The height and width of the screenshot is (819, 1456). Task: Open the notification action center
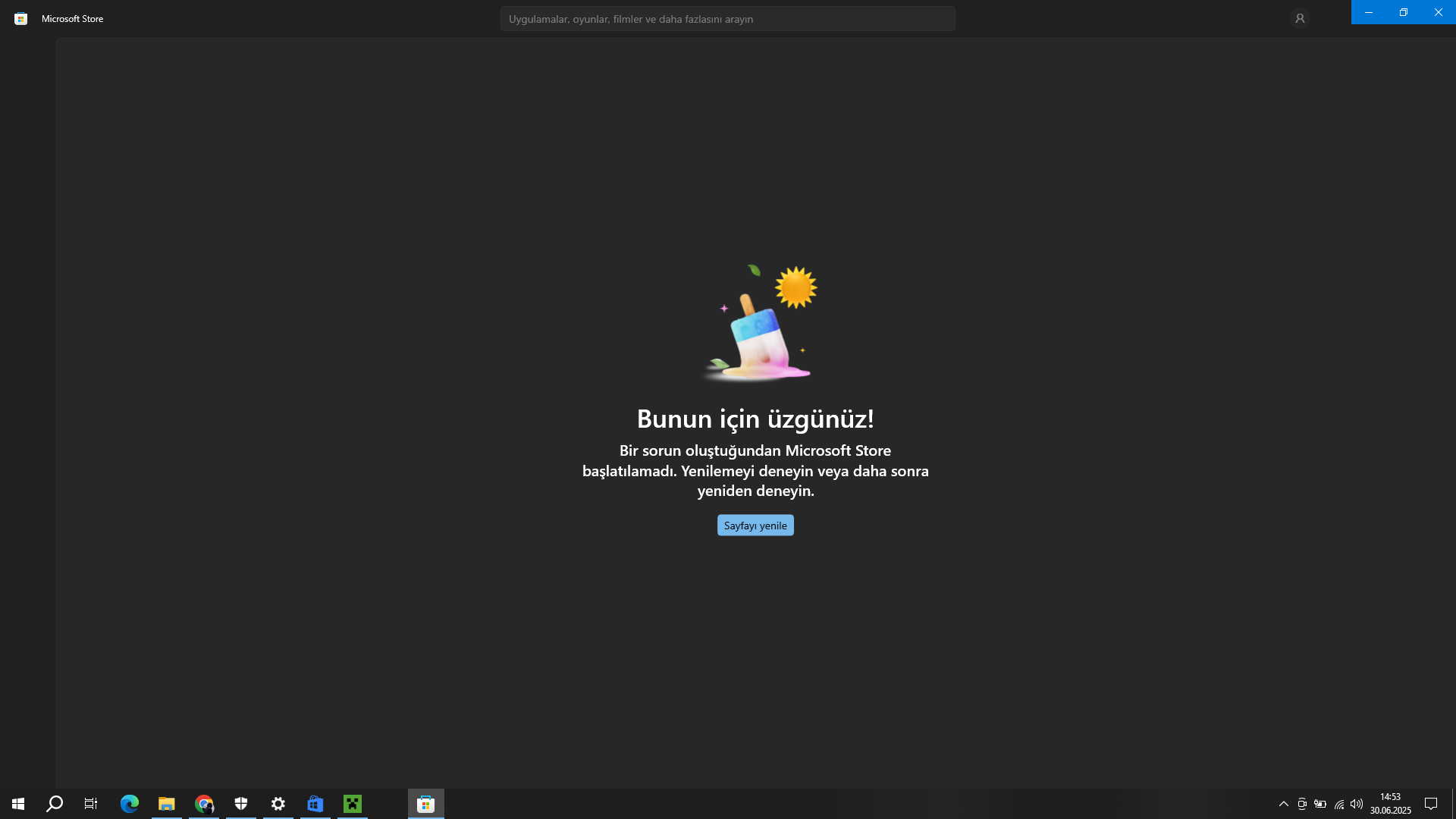1431,804
